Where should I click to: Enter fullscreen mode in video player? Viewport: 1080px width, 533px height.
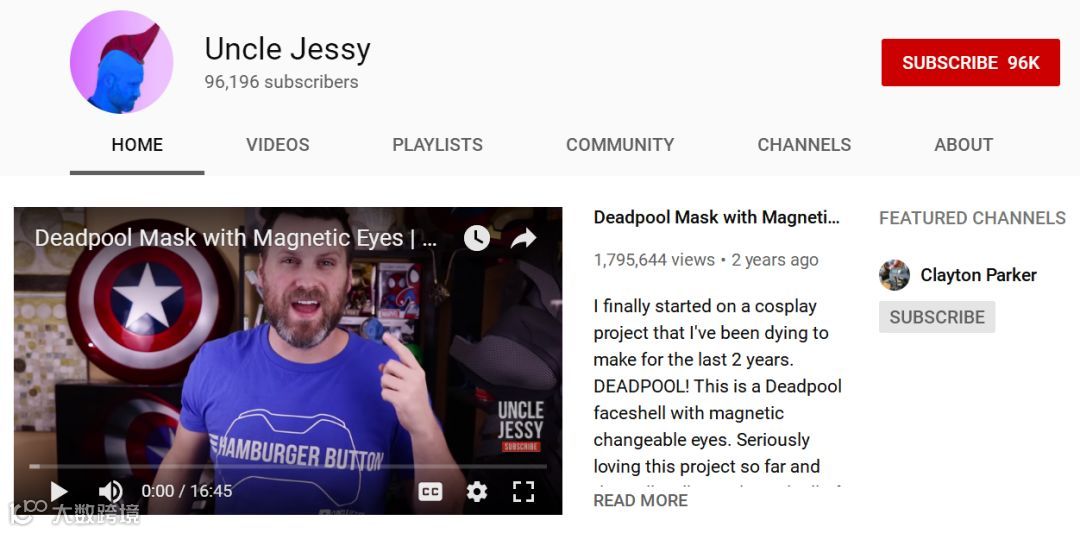coord(523,491)
